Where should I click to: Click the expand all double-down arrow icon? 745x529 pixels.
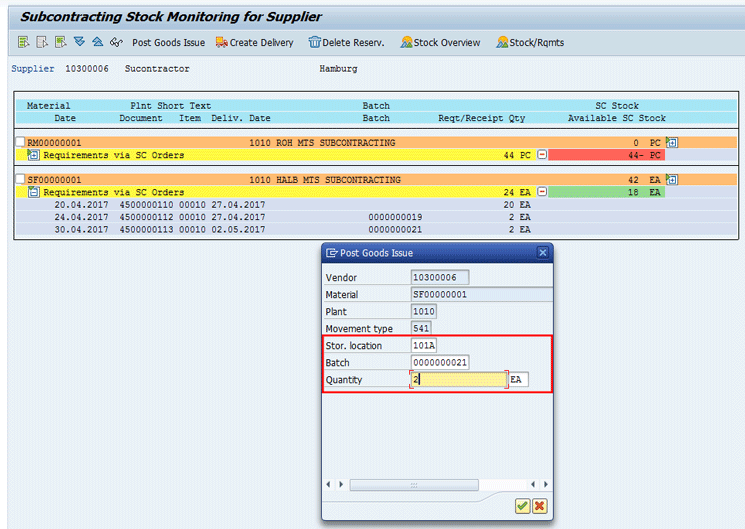tap(79, 42)
